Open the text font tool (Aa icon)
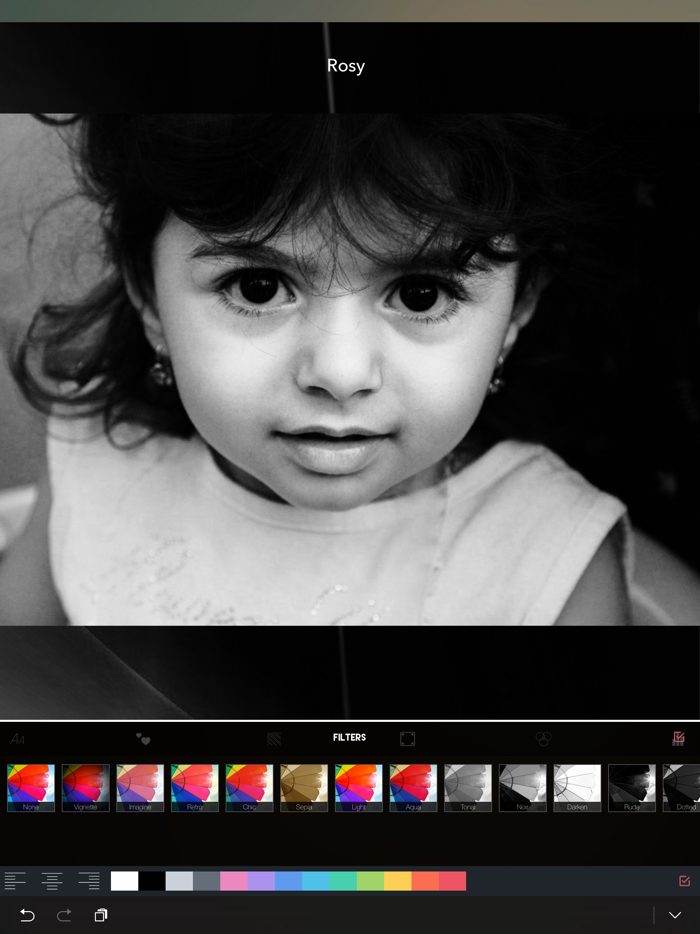The image size is (700, 934). (x=17, y=739)
